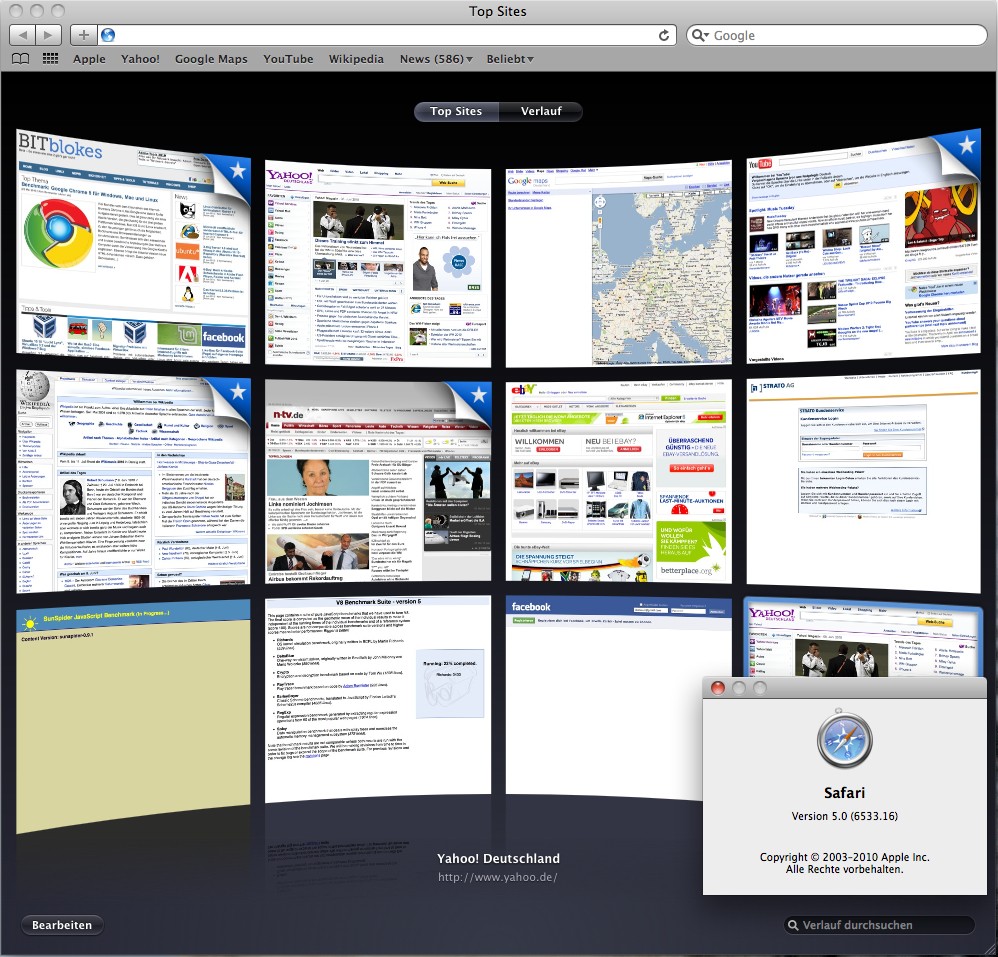Open the STRATO AG thumbnail
Image resolution: width=998 pixels, height=957 pixels.
(x=863, y=482)
